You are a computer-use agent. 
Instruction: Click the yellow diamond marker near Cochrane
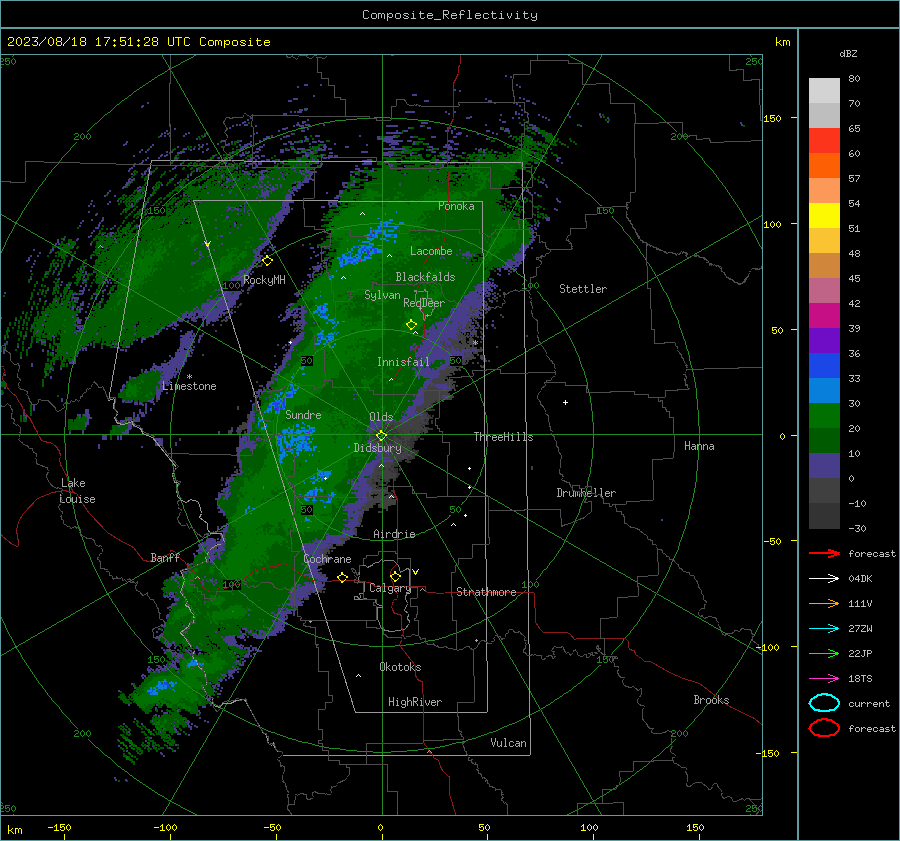[x=342, y=577]
